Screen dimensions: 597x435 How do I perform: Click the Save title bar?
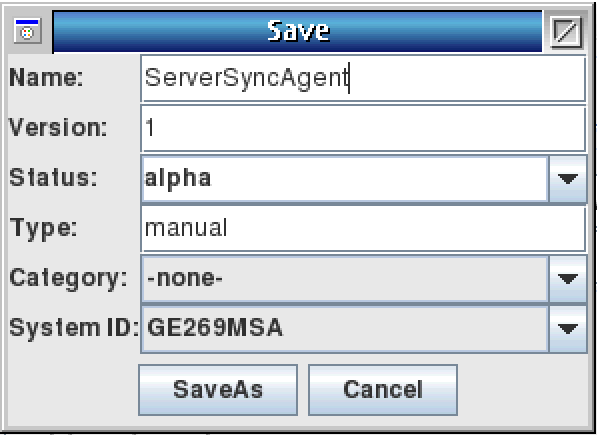297,31
